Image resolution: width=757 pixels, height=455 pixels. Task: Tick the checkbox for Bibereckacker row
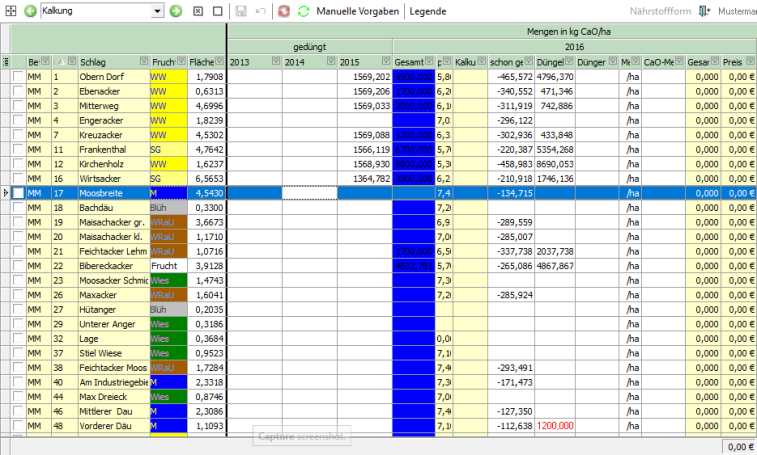point(18,265)
